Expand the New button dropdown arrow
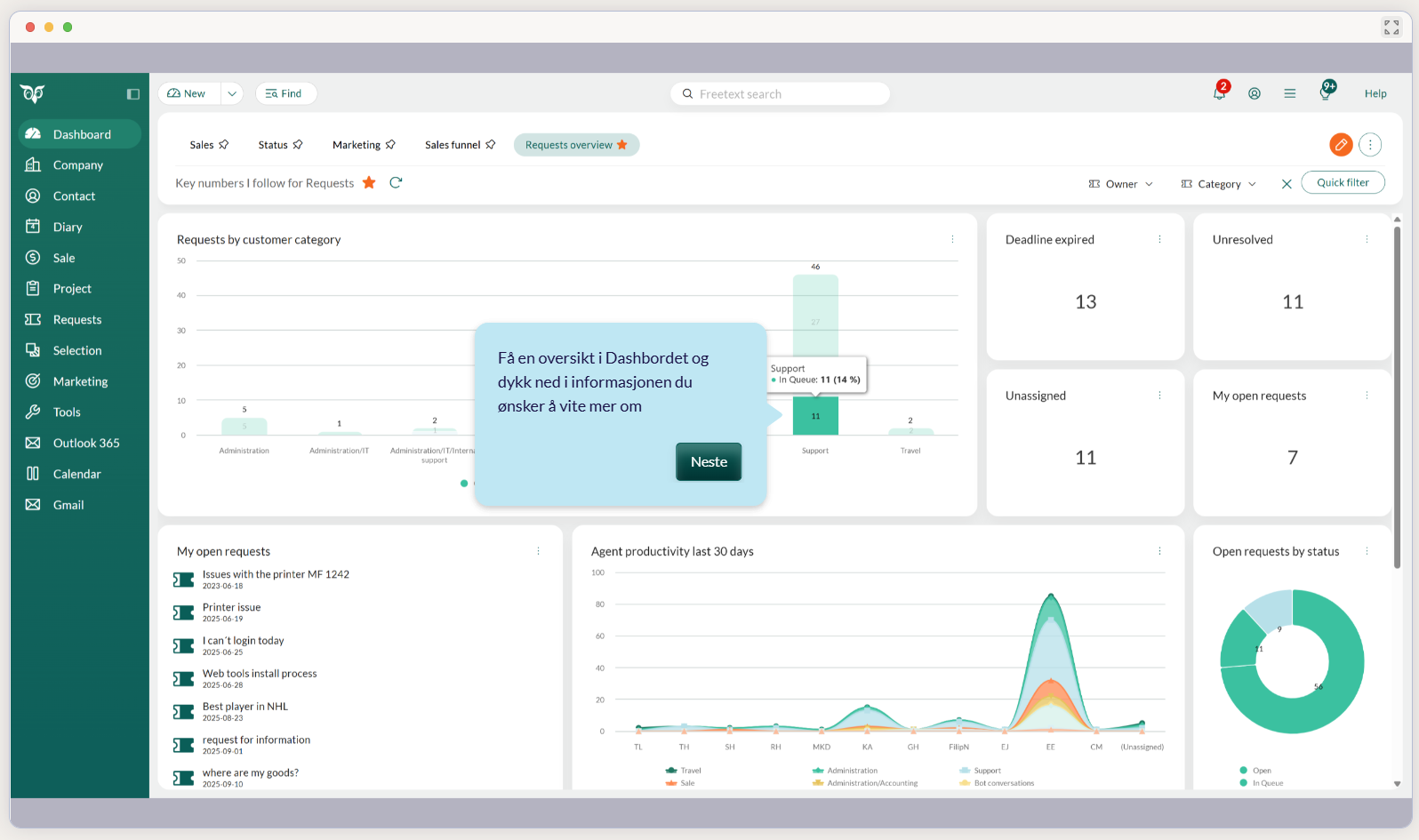The width and height of the screenshot is (1419, 840). (x=232, y=93)
